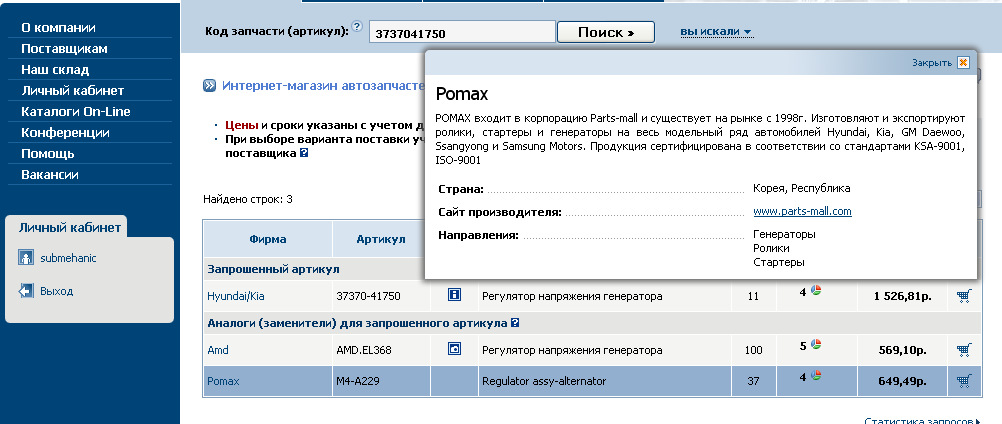Open the submehanic user profile link
Screen dimensions: 1002x424
[x=68, y=258]
